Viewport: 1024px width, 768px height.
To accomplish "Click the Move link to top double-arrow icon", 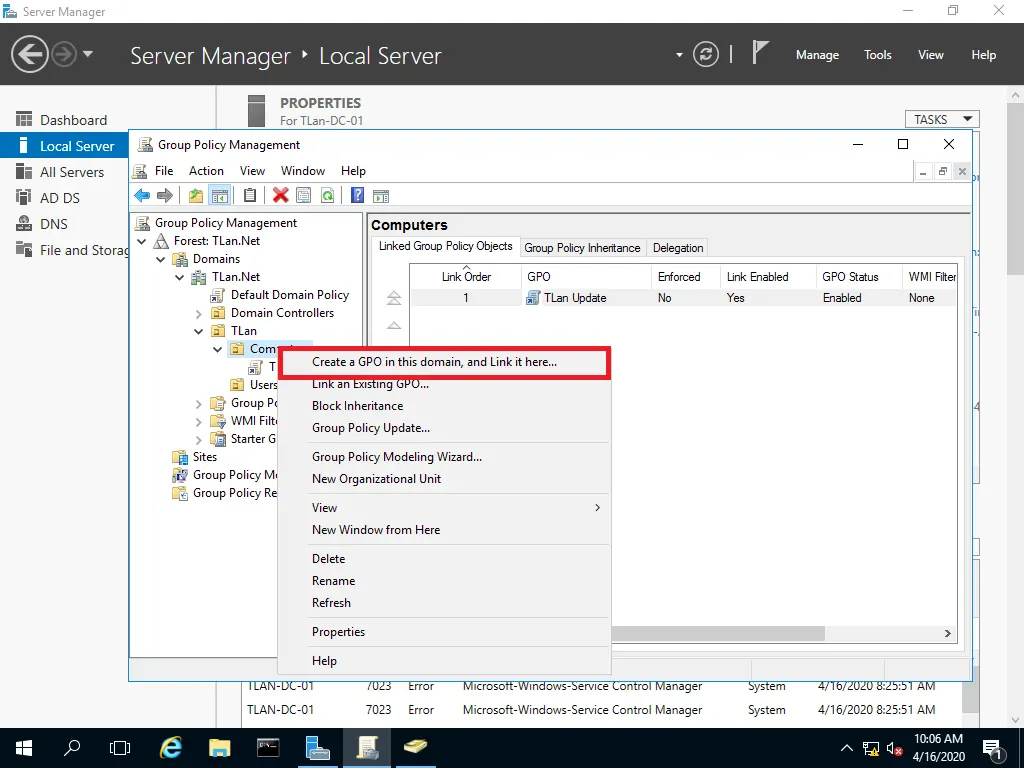I will [394, 298].
